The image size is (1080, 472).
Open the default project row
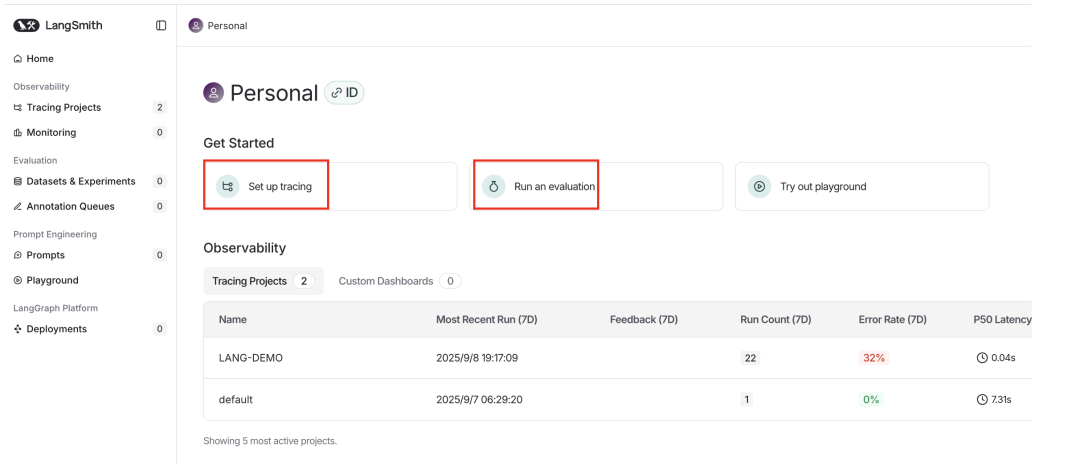coord(617,400)
